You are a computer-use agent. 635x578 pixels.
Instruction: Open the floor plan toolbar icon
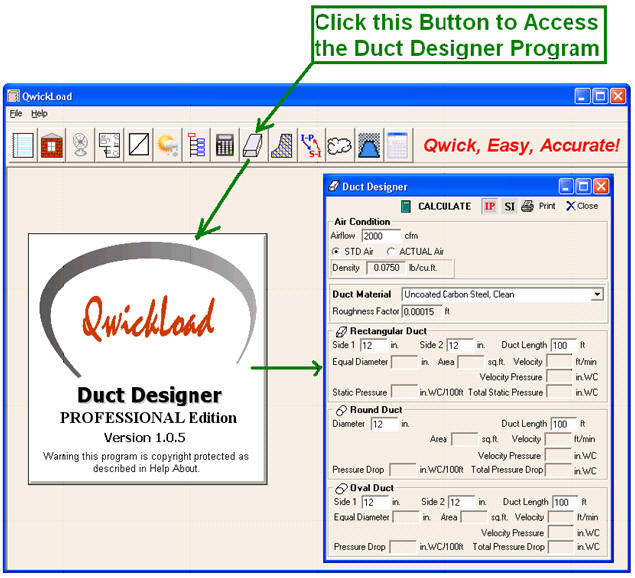pyautogui.click(x=110, y=144)
